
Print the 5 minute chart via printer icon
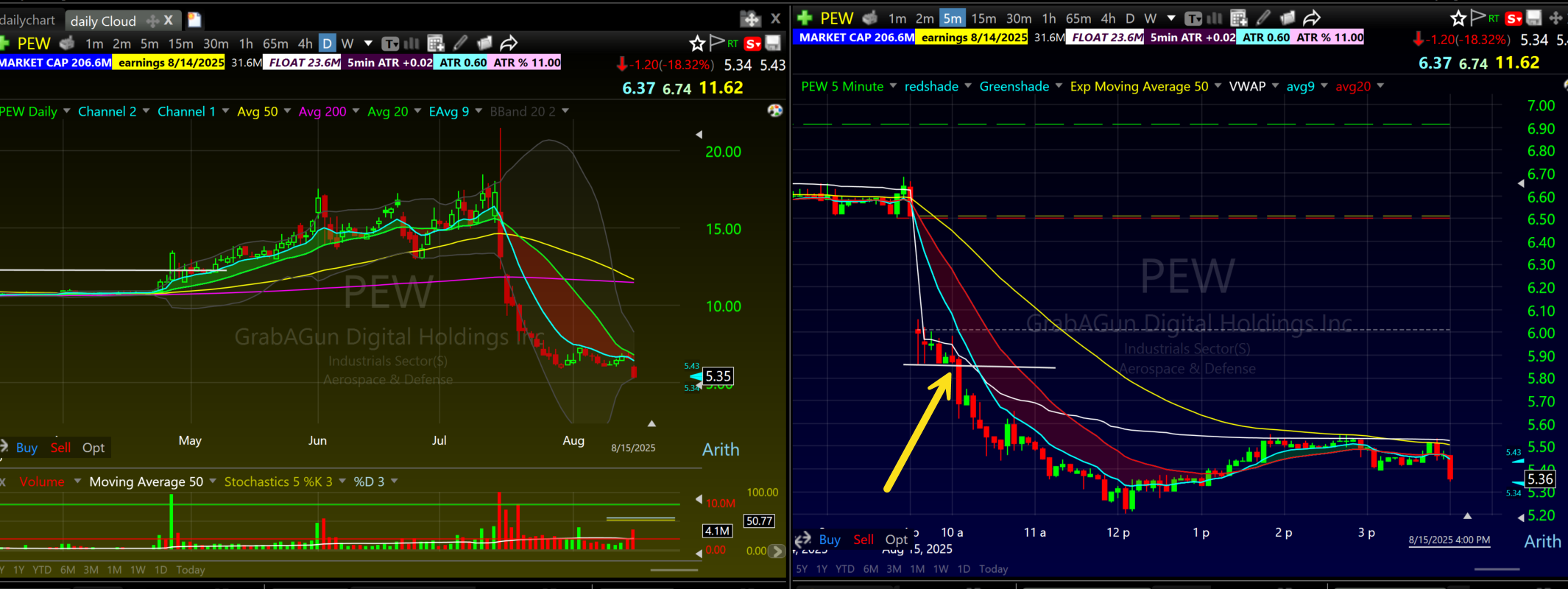tap(870, 18)
